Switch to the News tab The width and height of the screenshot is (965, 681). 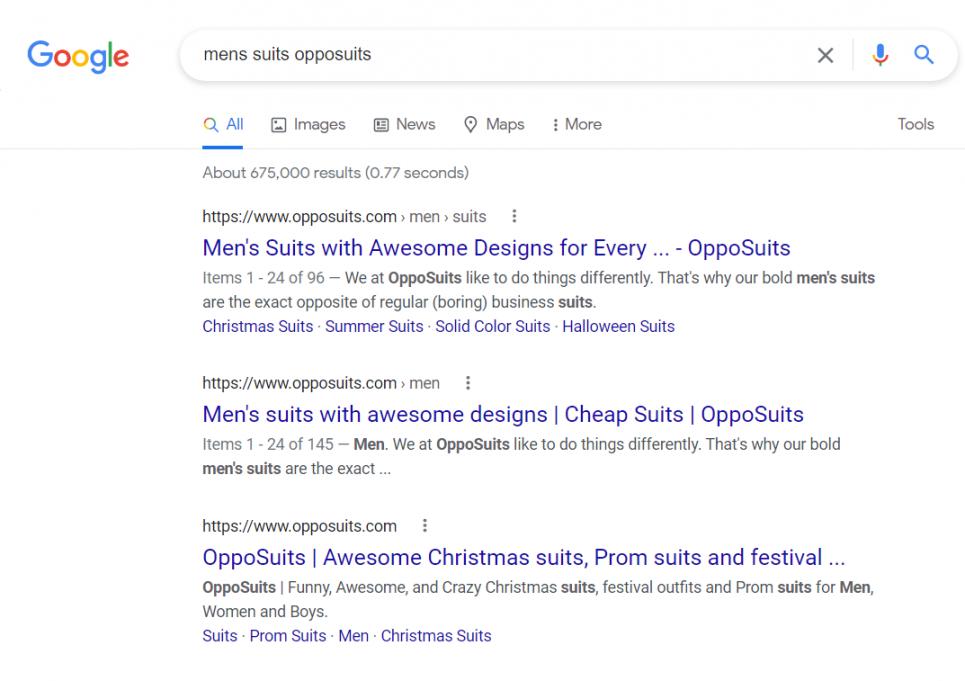[404, 125]
